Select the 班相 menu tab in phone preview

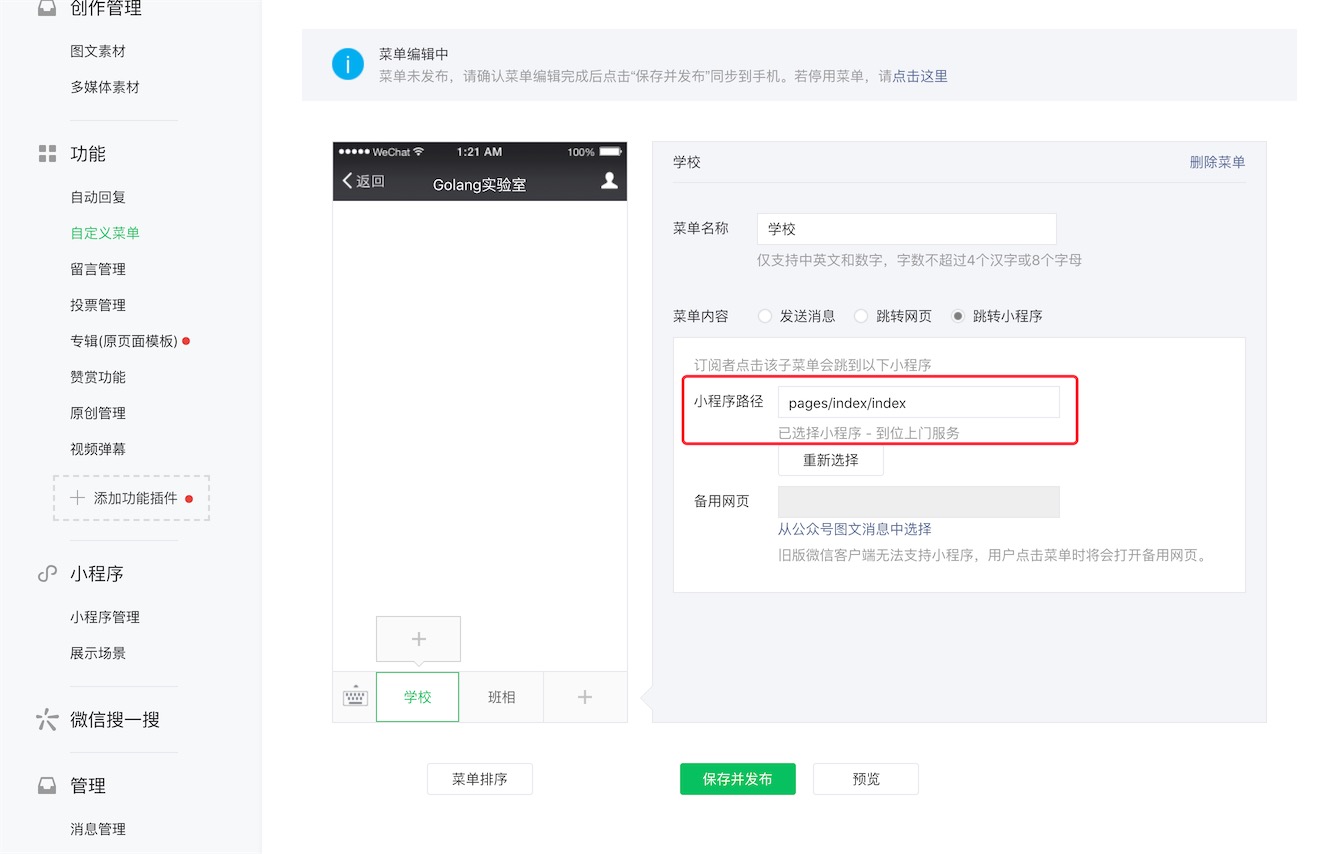point(502,697)
